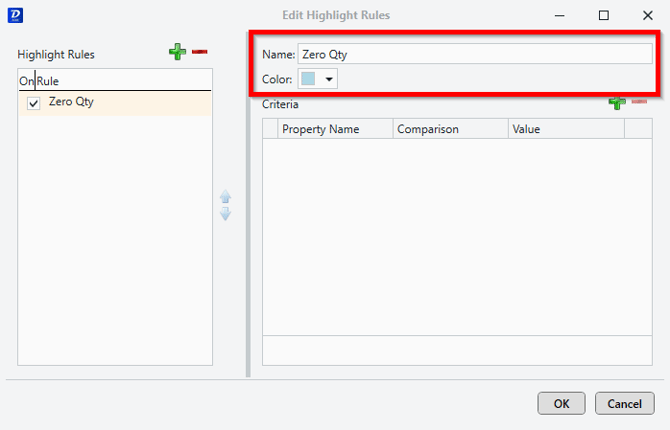Click into the Name text field
This screenshot has height=430, width=670.
pos(468,54)
